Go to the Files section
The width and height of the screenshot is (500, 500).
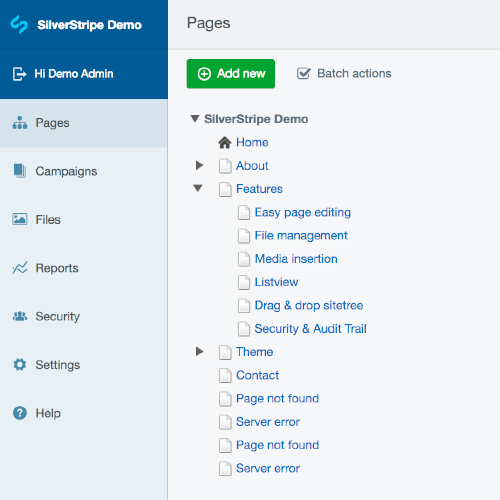(x=84, y=220)
